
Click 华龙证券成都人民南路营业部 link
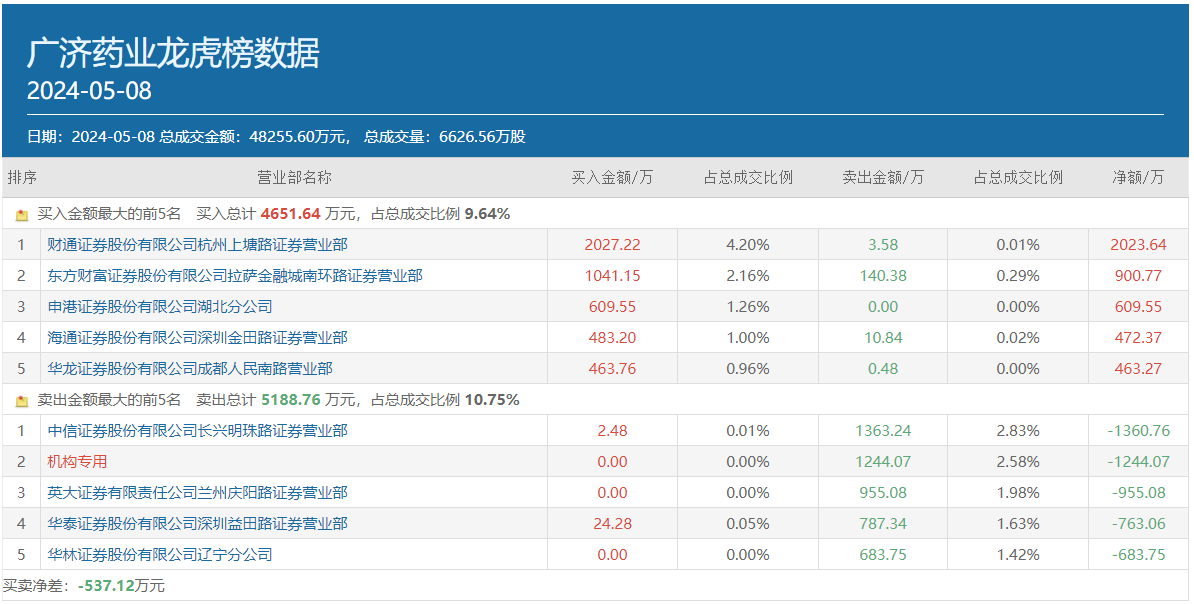[189, 369]
